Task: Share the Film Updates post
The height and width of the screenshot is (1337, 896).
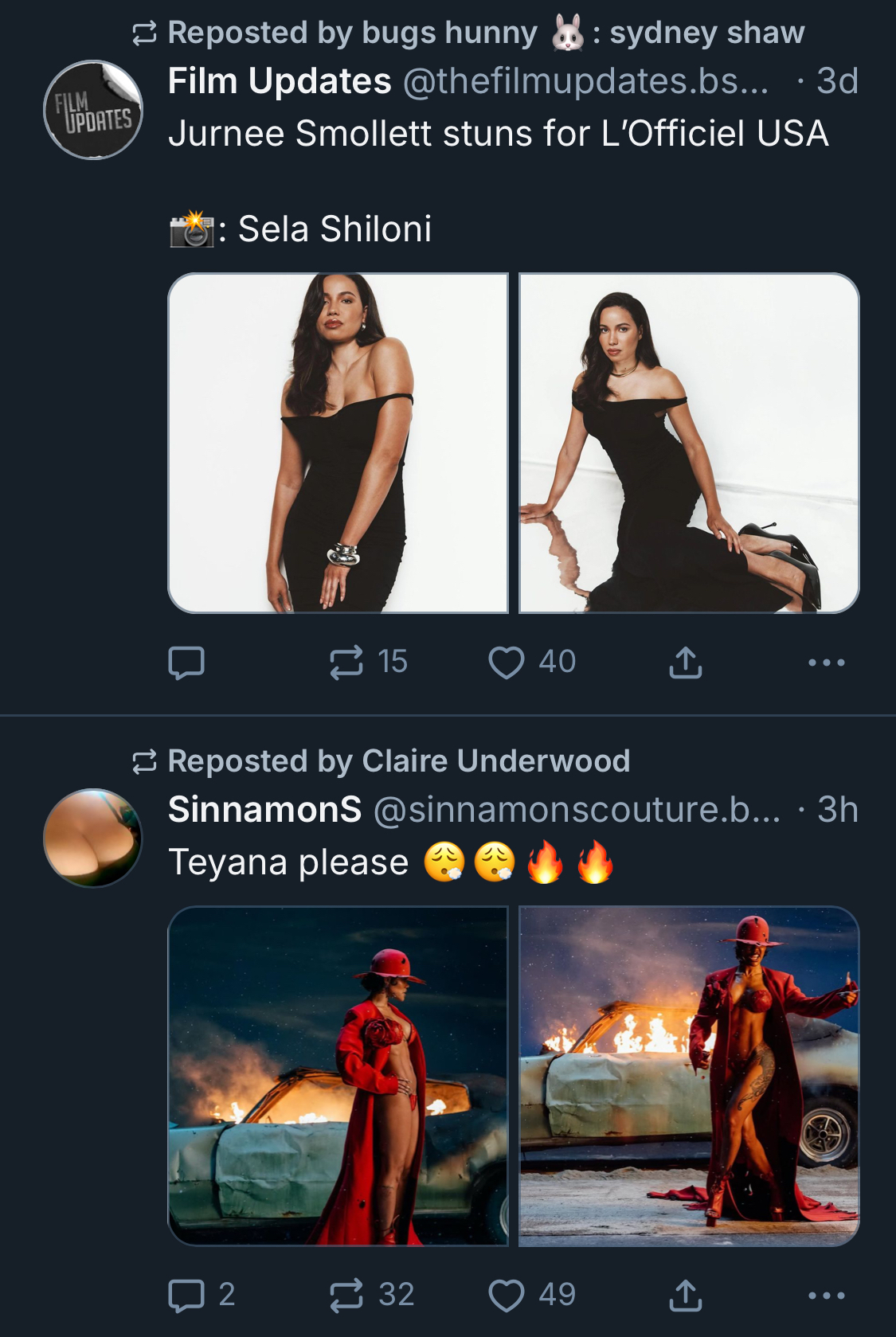Action: tap(686, 663)
